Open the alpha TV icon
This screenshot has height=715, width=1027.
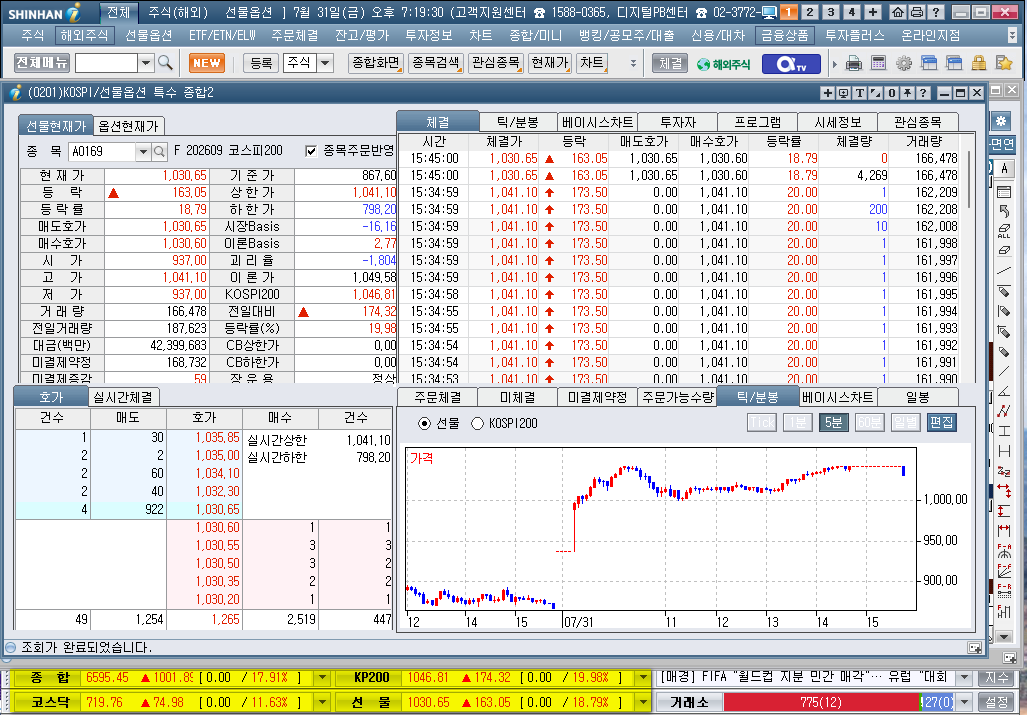791,64
